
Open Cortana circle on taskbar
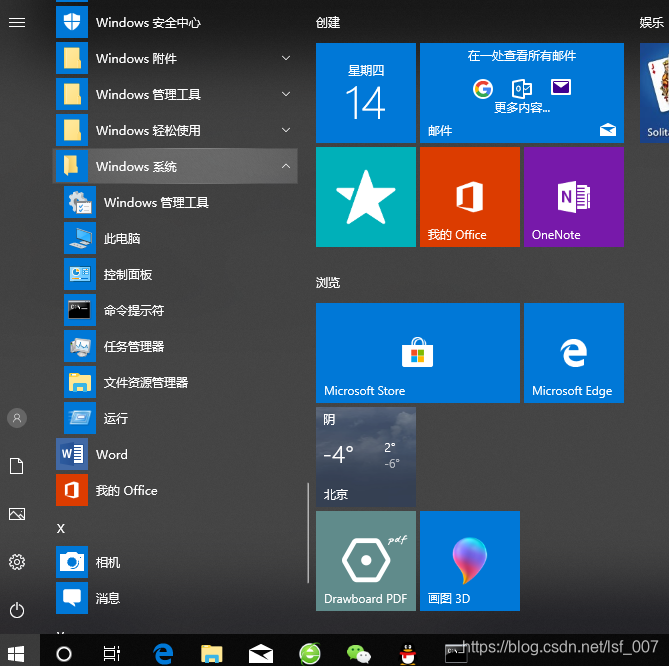click(x=64, y=653)
